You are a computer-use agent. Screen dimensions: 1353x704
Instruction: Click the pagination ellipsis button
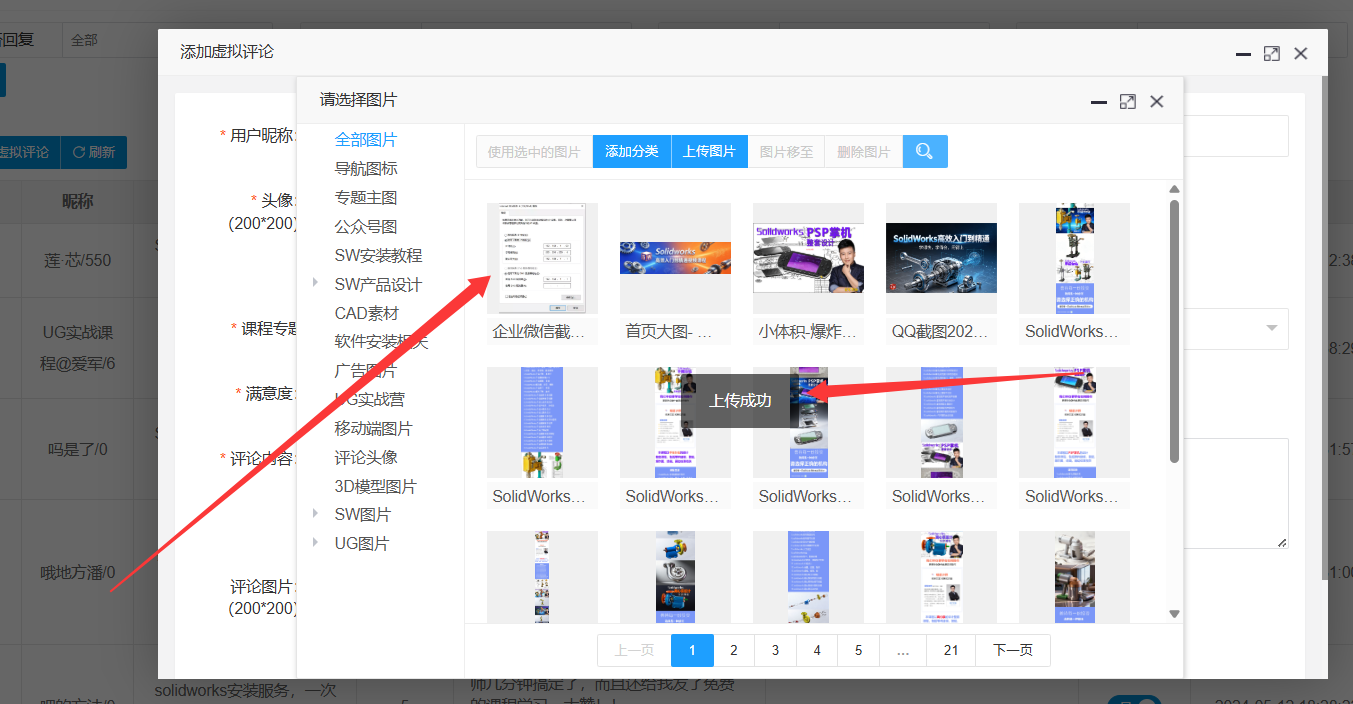[x=903, y=650]
